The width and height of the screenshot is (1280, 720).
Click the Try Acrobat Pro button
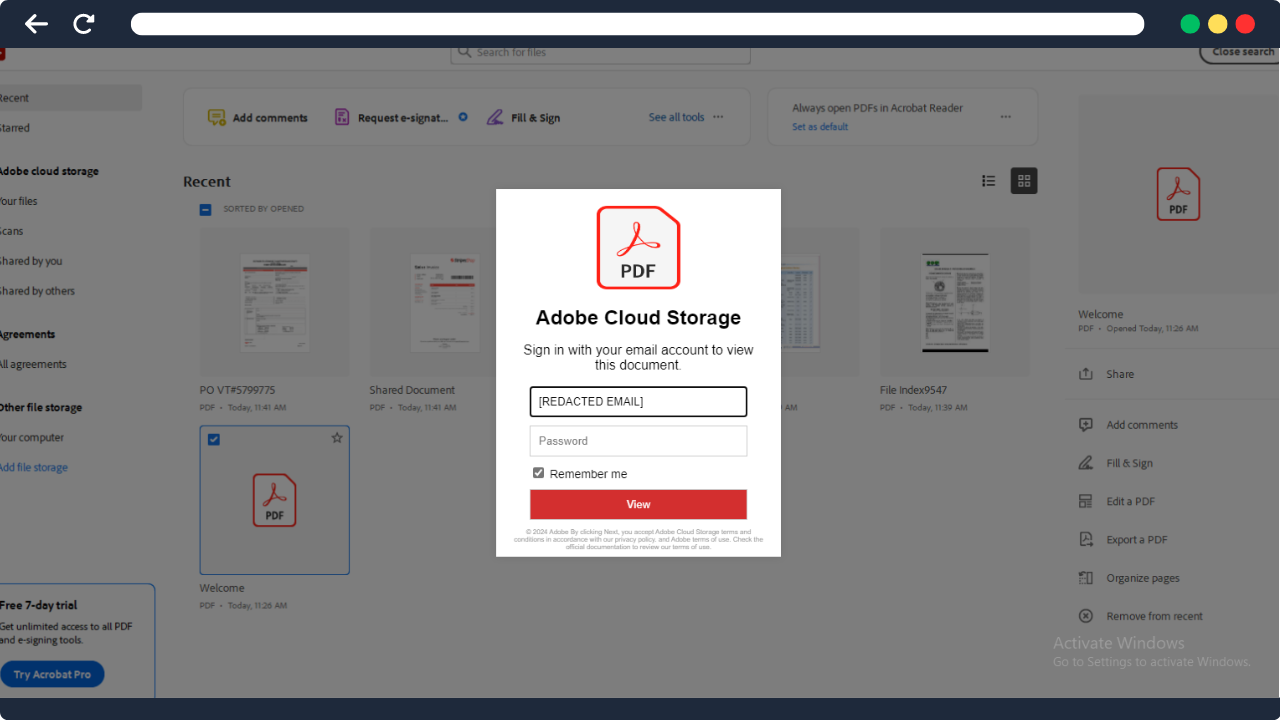[x=52, y=674]
